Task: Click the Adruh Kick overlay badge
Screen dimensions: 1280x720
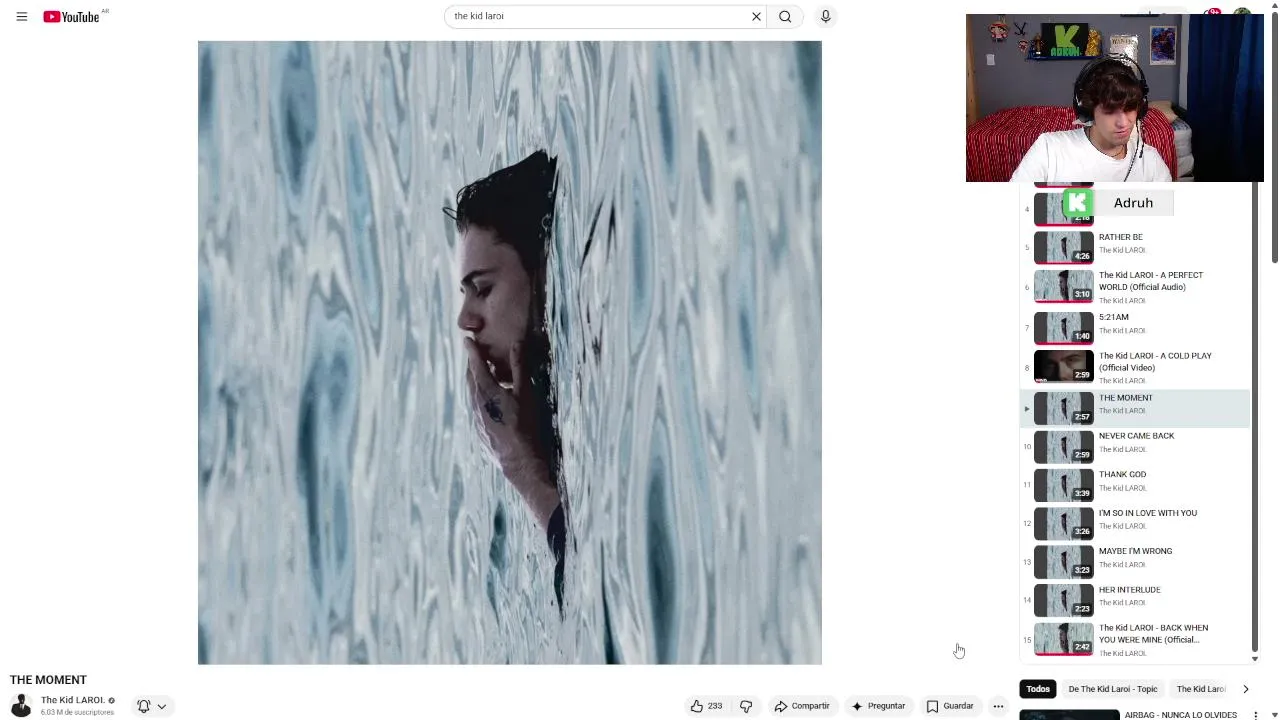Action: (x=1117, y=203)
